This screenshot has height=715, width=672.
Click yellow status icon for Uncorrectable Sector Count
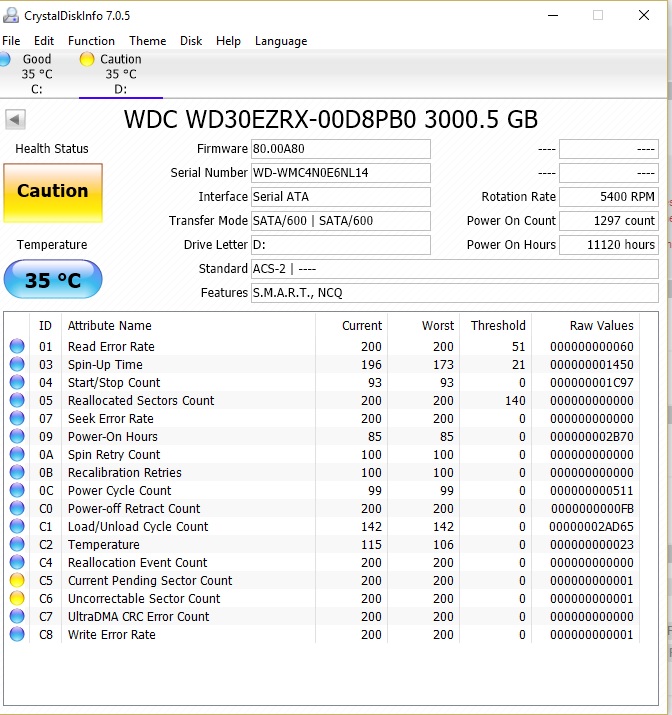17,599
